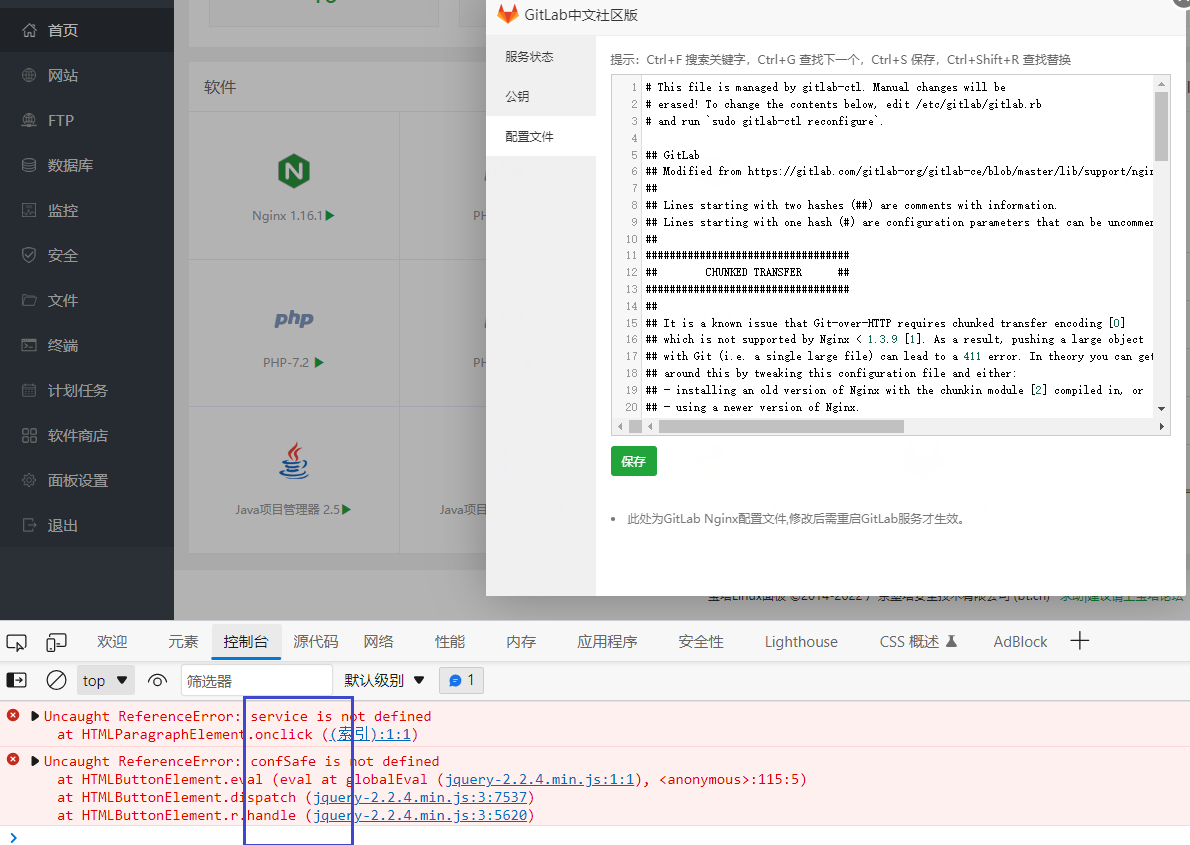Viewport: 1190px width, 845px height.
Task: Click the 文件 folder icon in sidebar
Action: [29, 301]
